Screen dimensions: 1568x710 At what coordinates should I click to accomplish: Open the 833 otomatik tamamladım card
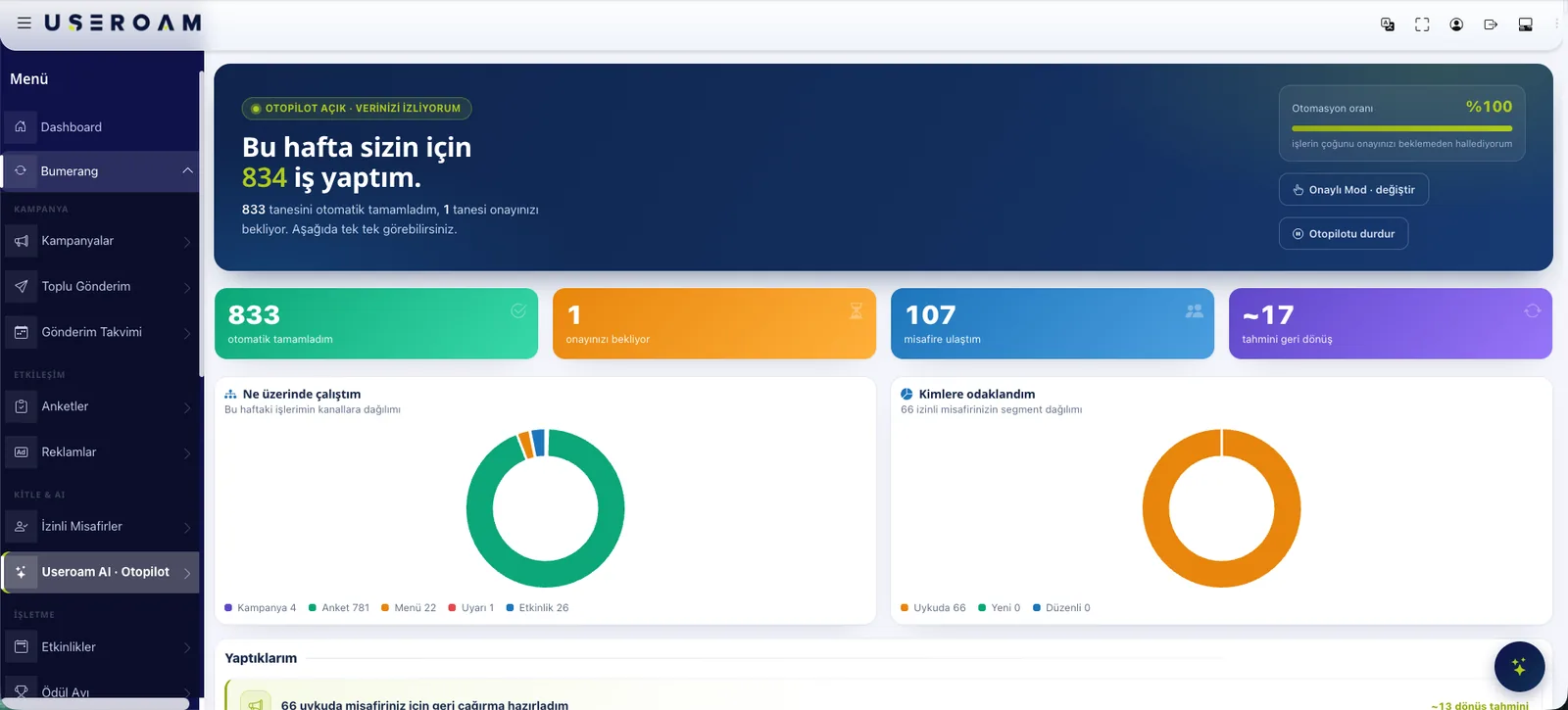coord(376,323)
